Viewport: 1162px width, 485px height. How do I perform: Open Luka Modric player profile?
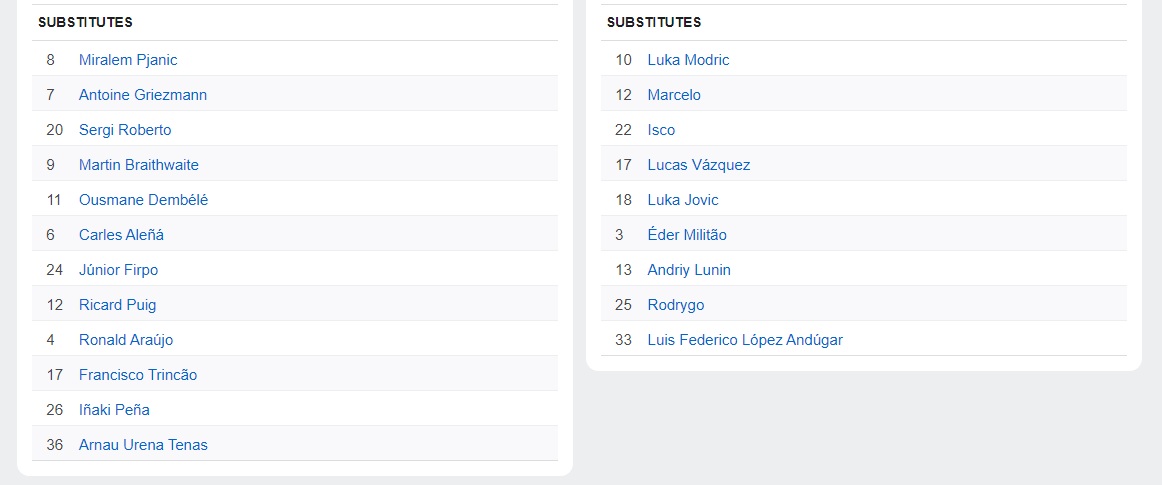[x=688, y=60]
